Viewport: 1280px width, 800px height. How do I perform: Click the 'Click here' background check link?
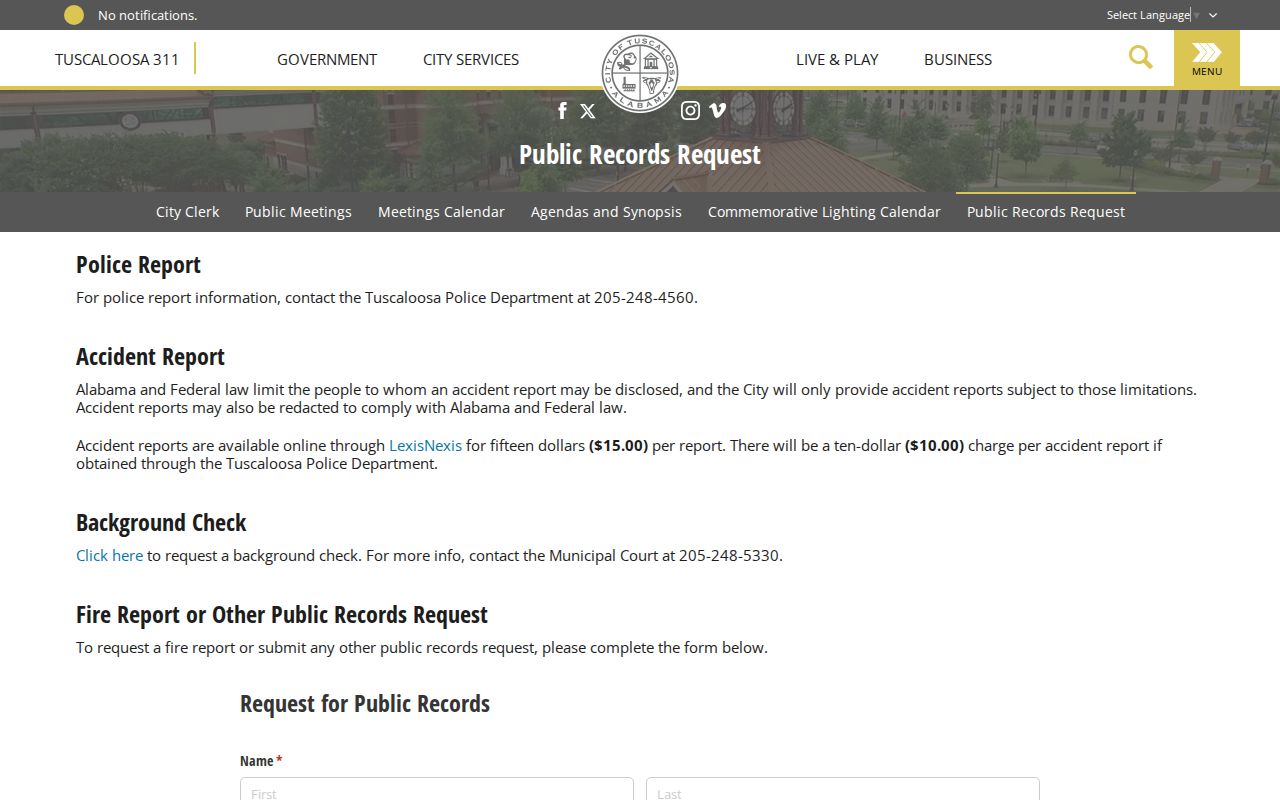109,555
